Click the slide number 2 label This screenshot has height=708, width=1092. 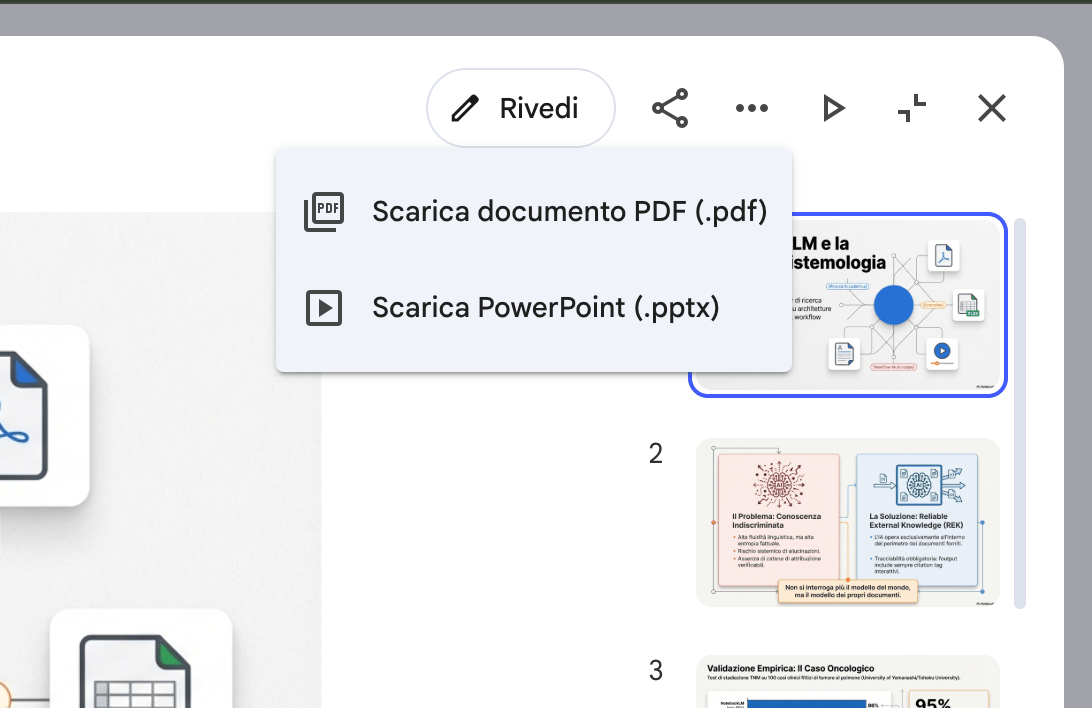click(656, 454)
